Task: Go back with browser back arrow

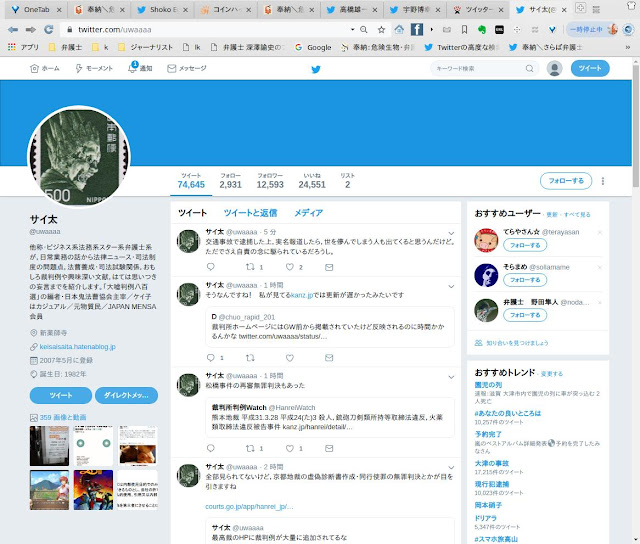Action: pos(13,29)
